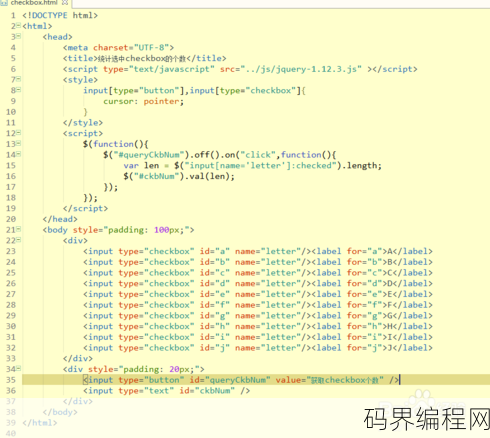The height and width of the screenshot is (438, 490).
Task: Click the closing </div> tag on line 33
Action: pyautogui.click(x=78, y=358)
